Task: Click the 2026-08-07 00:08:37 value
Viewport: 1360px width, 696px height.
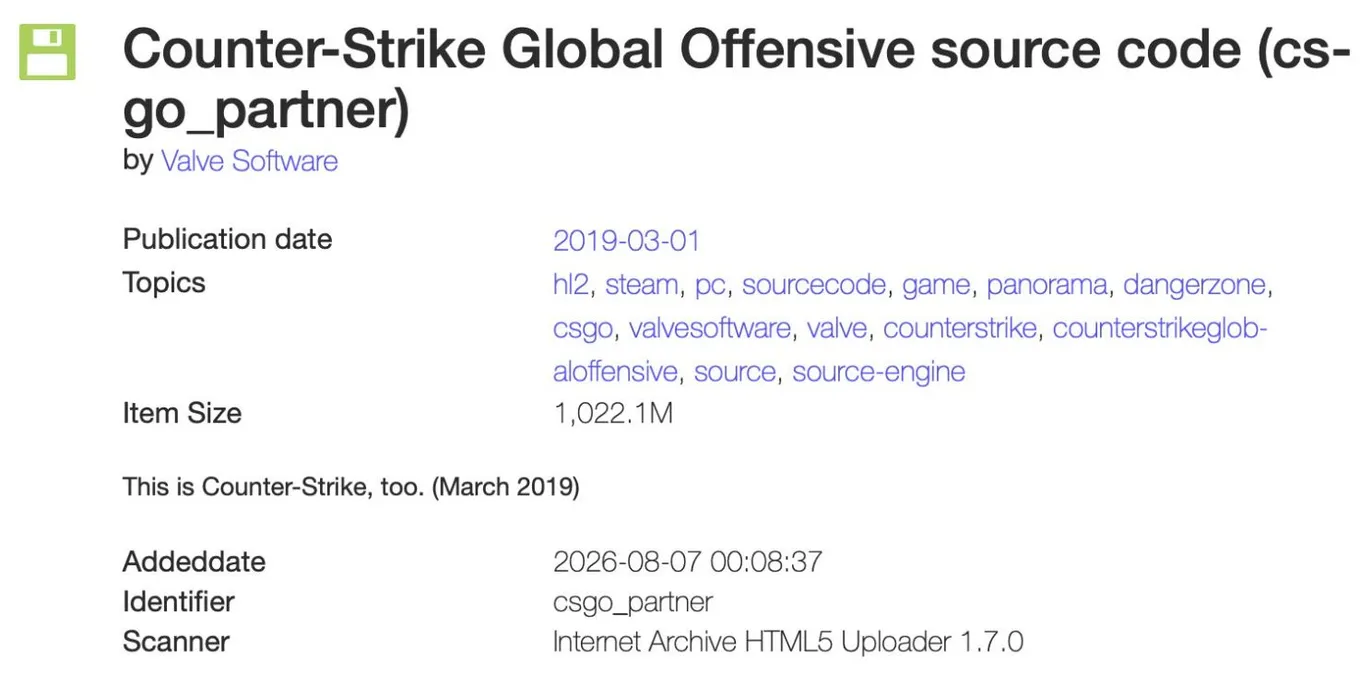Action: point(688,562)
